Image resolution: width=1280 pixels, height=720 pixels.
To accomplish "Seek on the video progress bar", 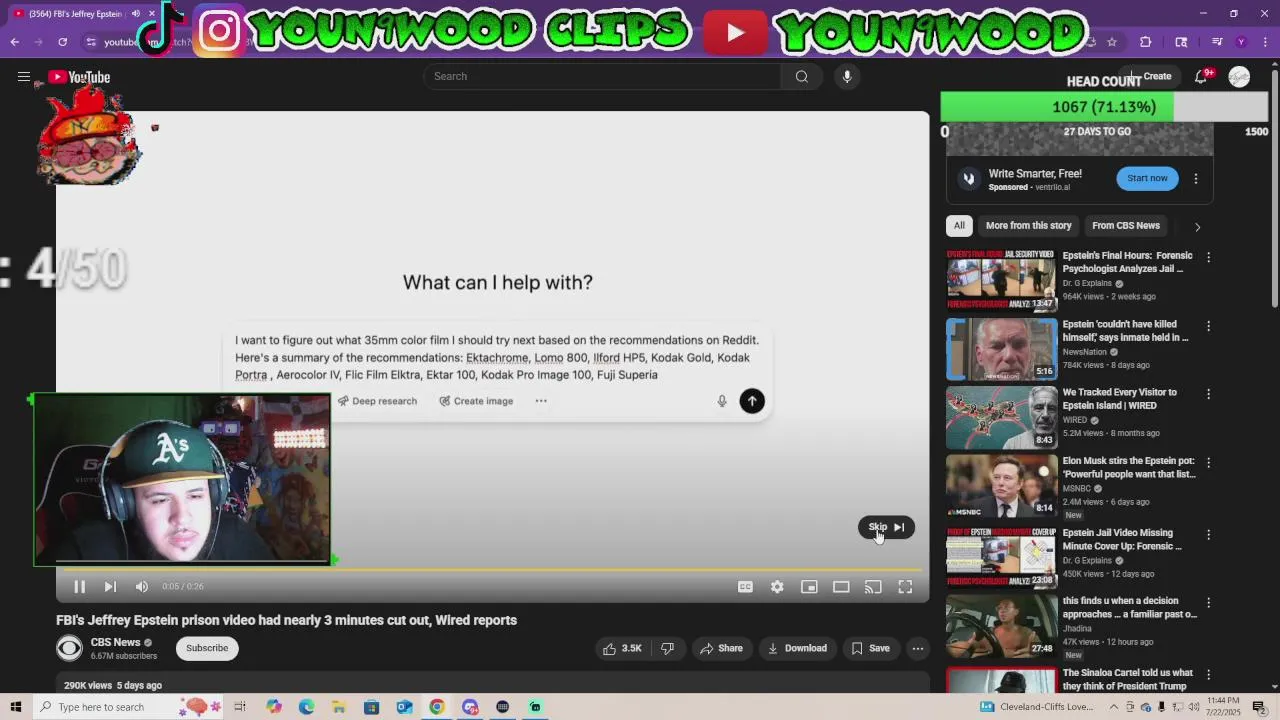I will coord(492,570).
